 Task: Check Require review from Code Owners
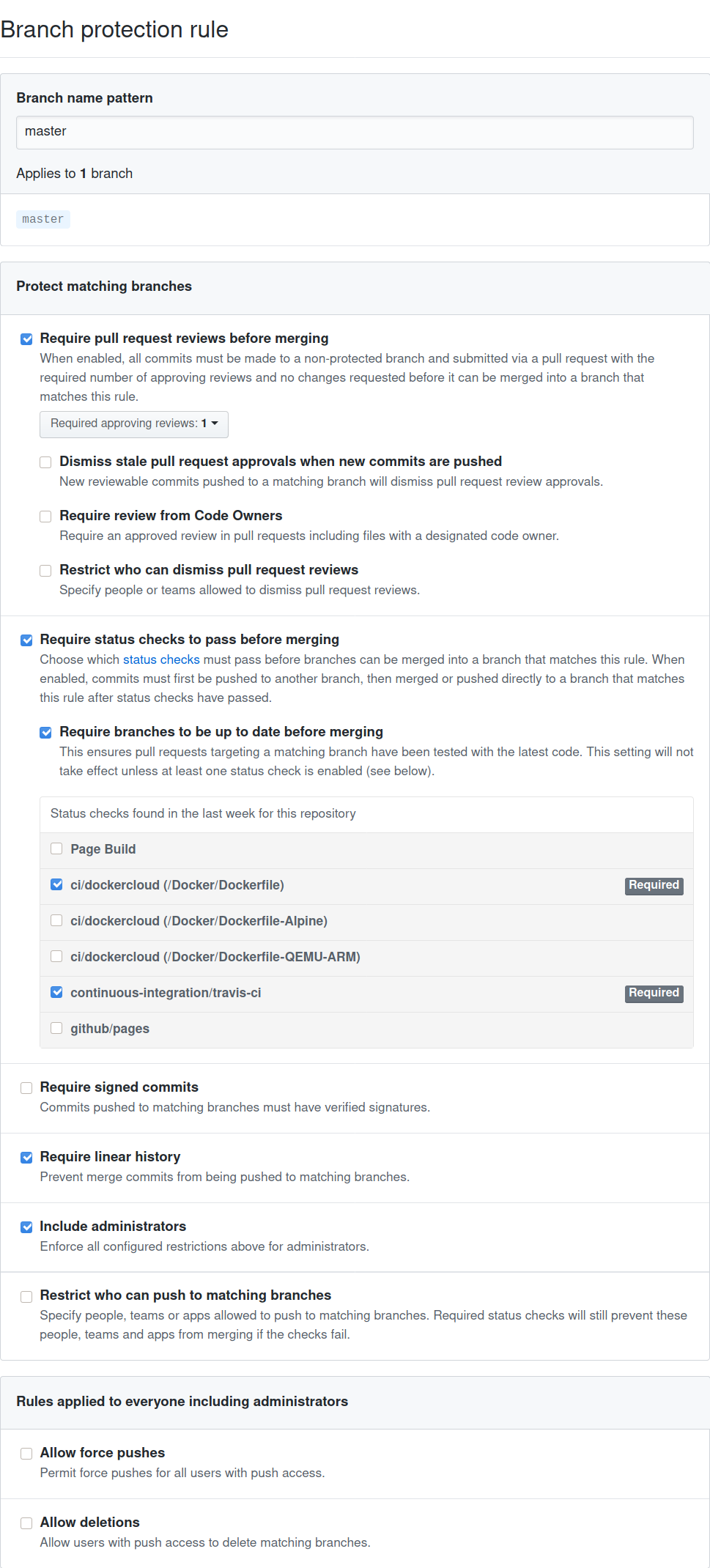[x=45, y=517]
